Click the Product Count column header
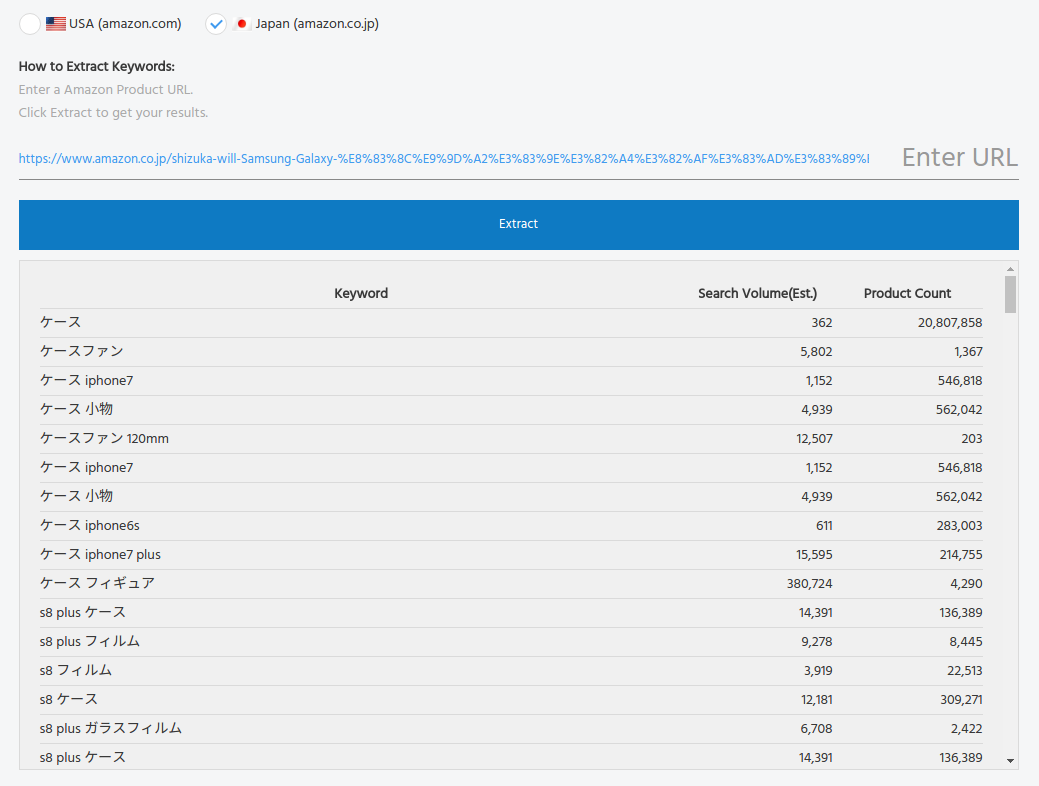Viewport: 1039px width, 786px height. tap(907, 293)
